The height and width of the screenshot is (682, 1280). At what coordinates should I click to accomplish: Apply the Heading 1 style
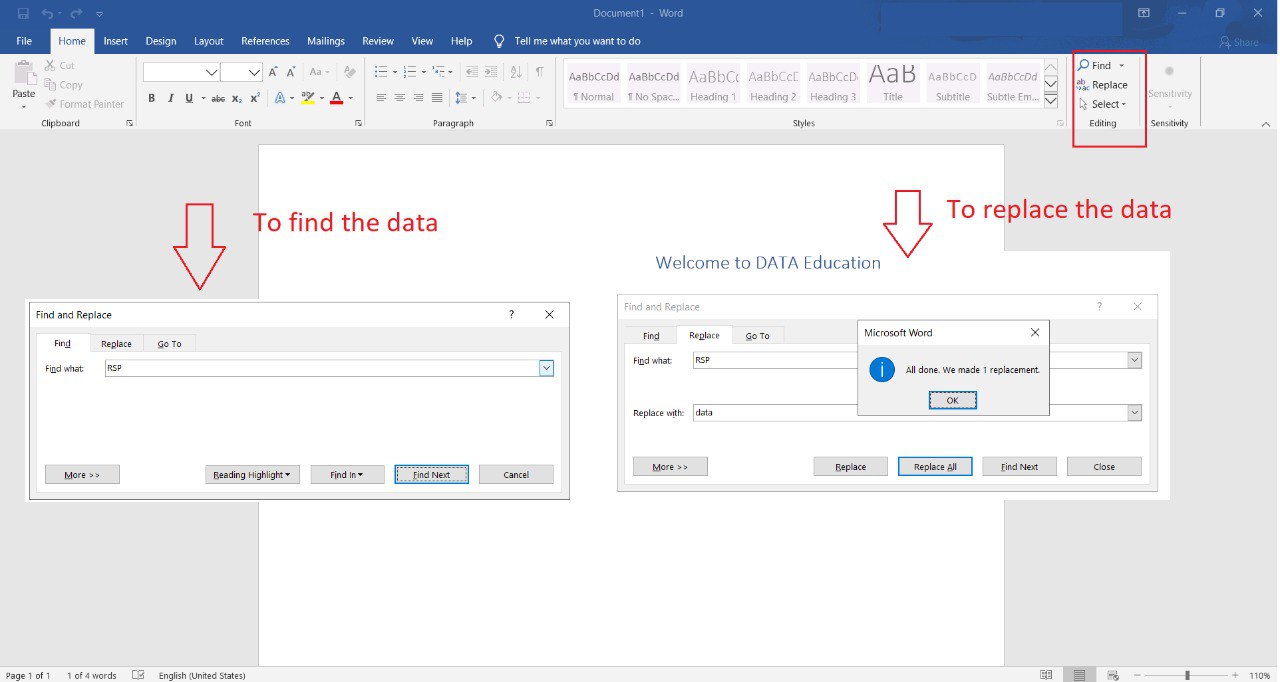(x=713, y=84)
